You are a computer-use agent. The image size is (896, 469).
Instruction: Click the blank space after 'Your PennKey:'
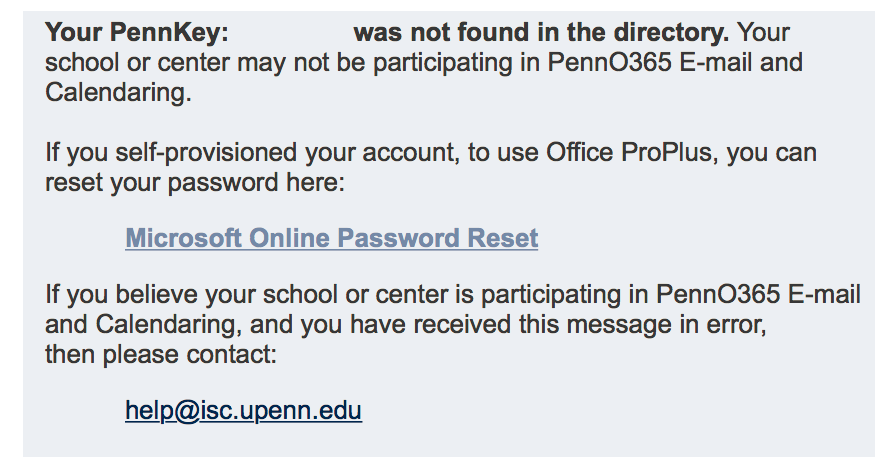tap(290, 33)
